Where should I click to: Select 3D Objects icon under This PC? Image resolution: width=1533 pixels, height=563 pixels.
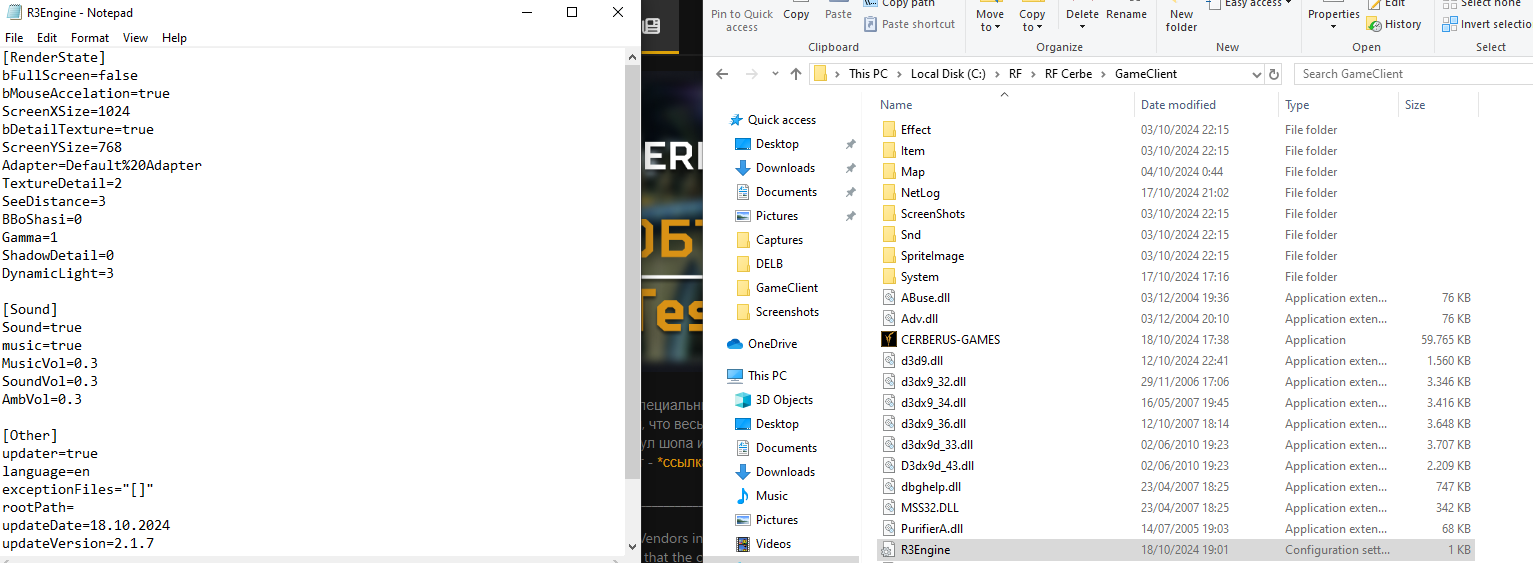click(743, 400)
